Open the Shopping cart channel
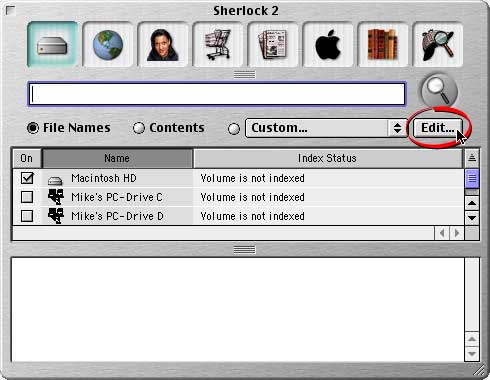This screenshot has height=380, width=490. (x=218, y=44)
